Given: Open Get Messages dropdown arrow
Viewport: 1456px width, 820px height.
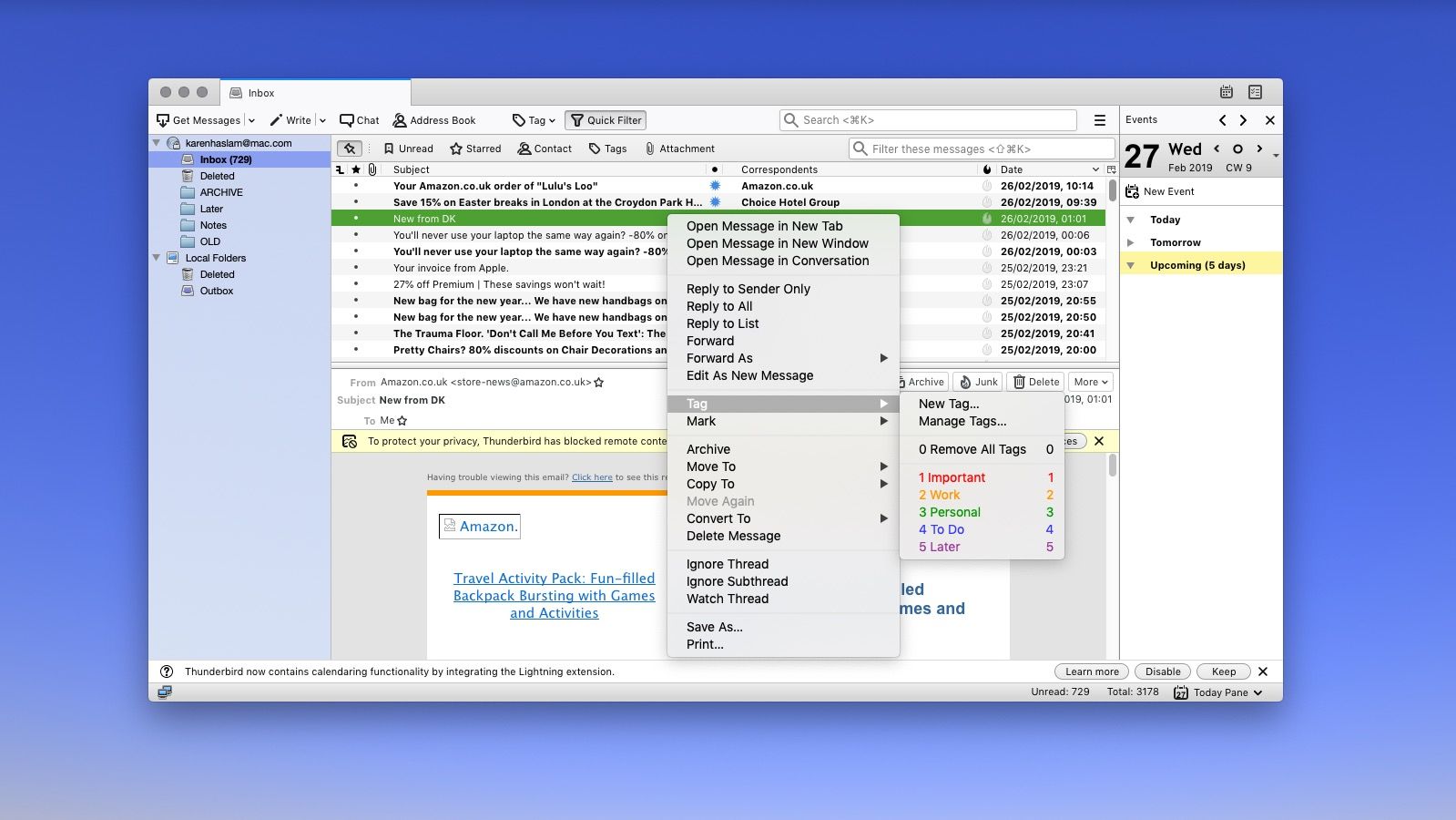Looking at the screenshot, I should point(251,120).
